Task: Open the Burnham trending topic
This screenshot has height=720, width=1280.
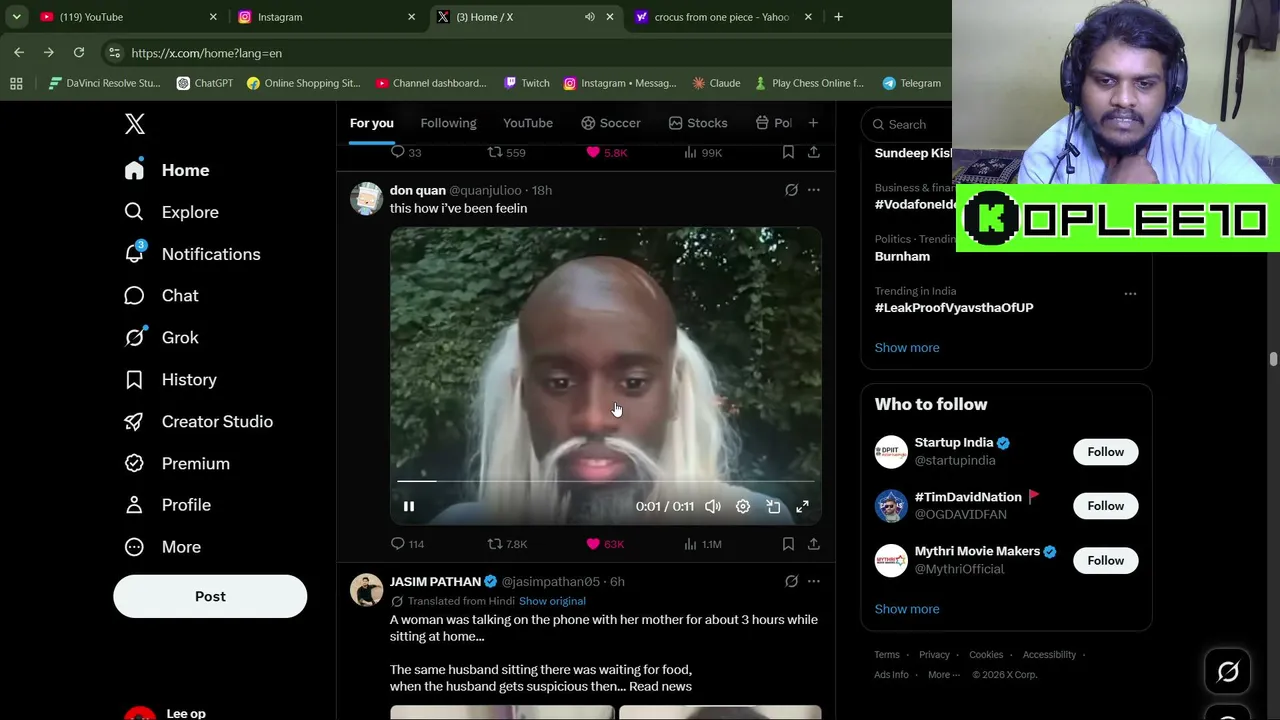Action: pyautogui.click(x=902, y=257)
